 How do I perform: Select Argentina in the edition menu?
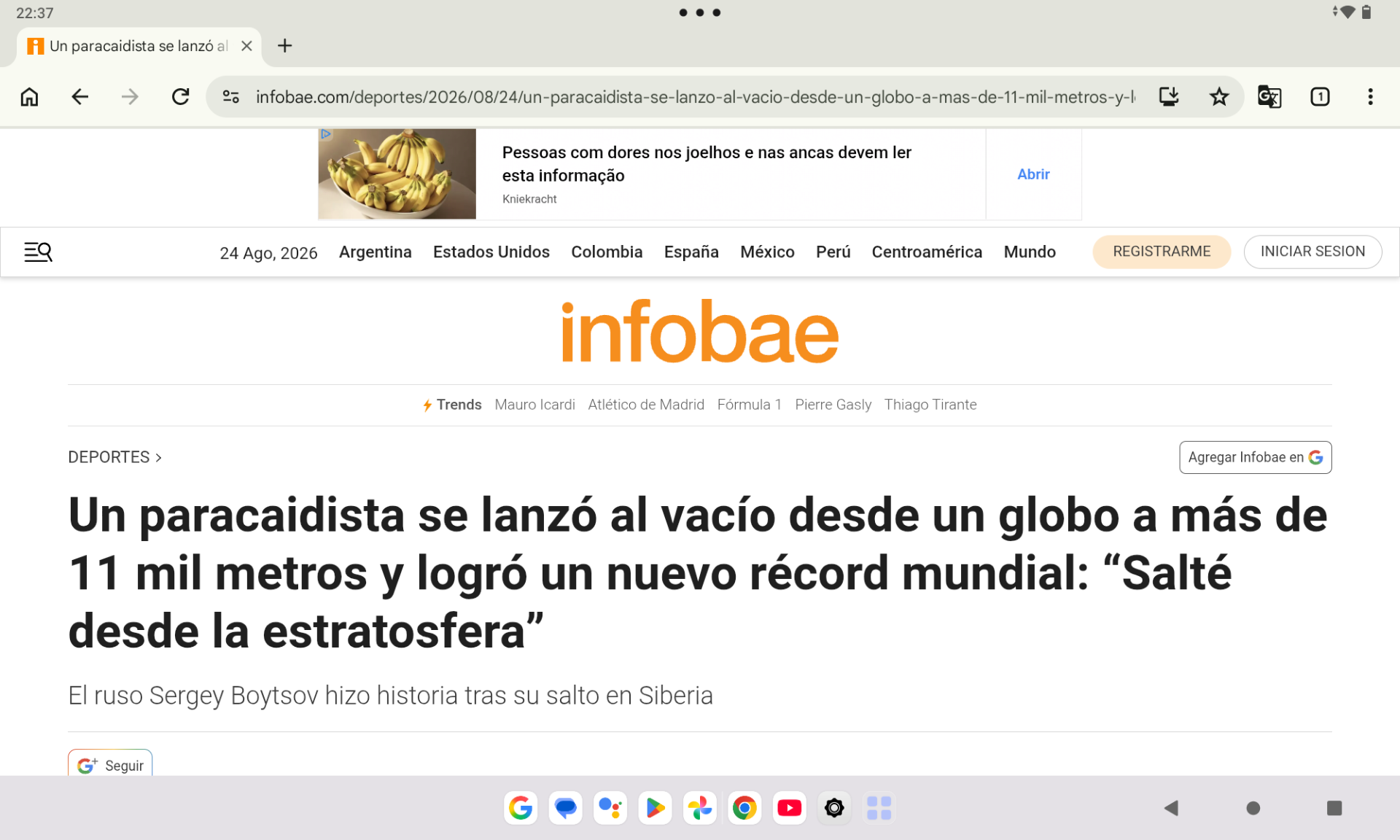tap(375, 252)
